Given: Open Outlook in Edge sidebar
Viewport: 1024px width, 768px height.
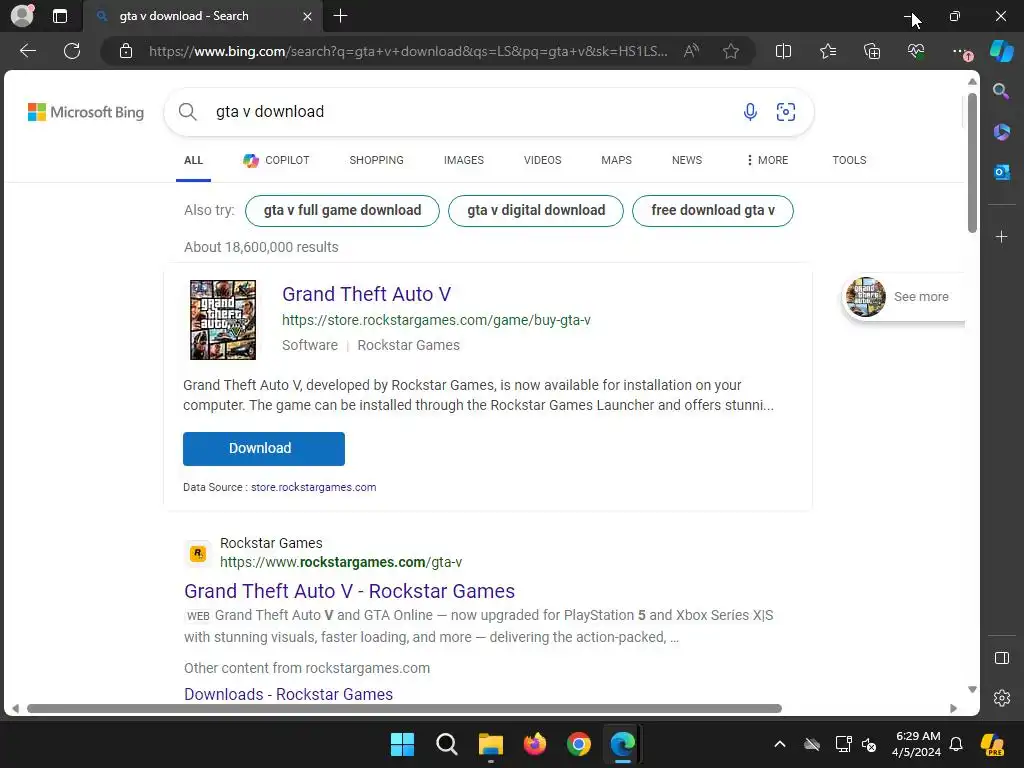Looking at the screenshot, I should (1002, 172).
